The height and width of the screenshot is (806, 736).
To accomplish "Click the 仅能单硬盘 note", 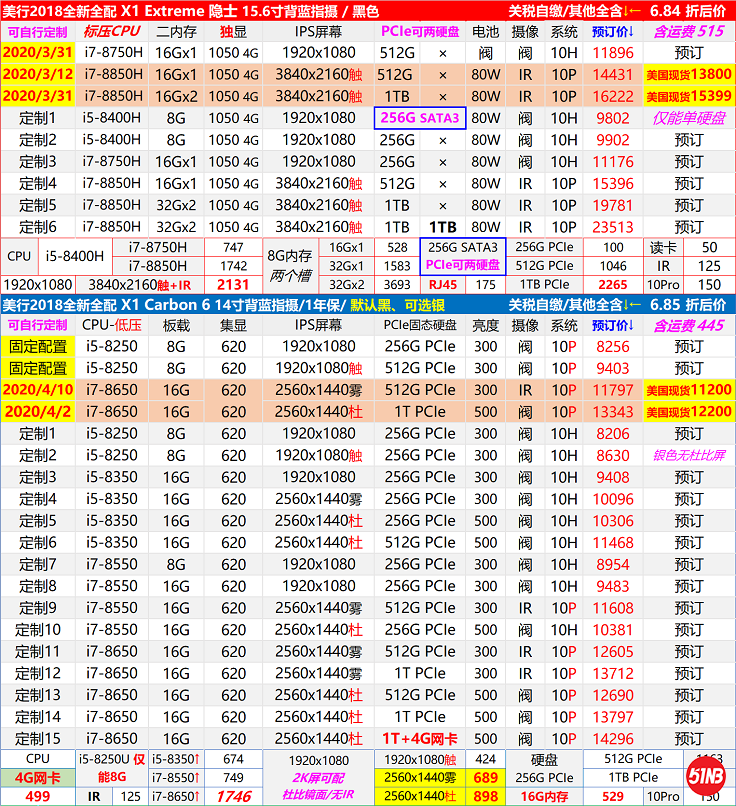I will (688, 118).
